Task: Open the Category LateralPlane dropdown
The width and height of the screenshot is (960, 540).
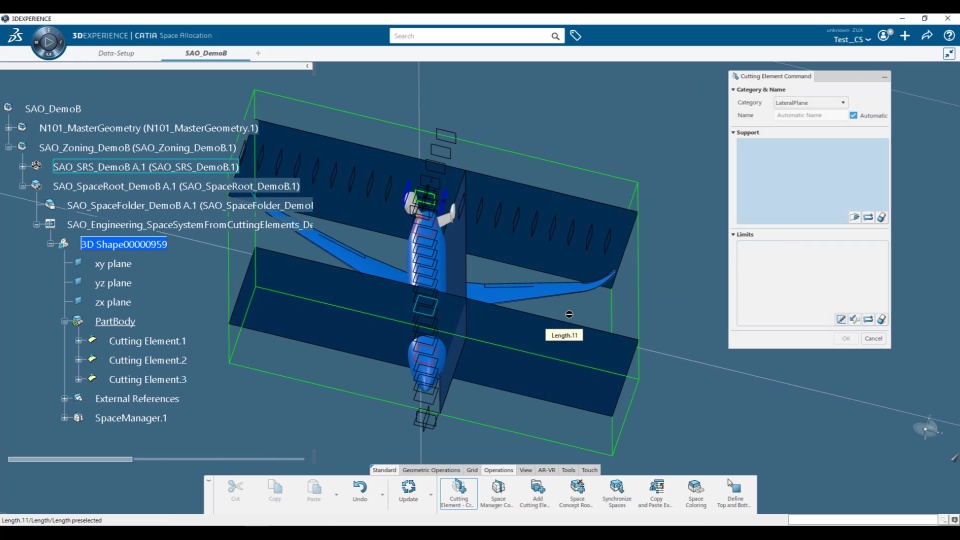Action: pyautogui.click(x=810, y=102)
